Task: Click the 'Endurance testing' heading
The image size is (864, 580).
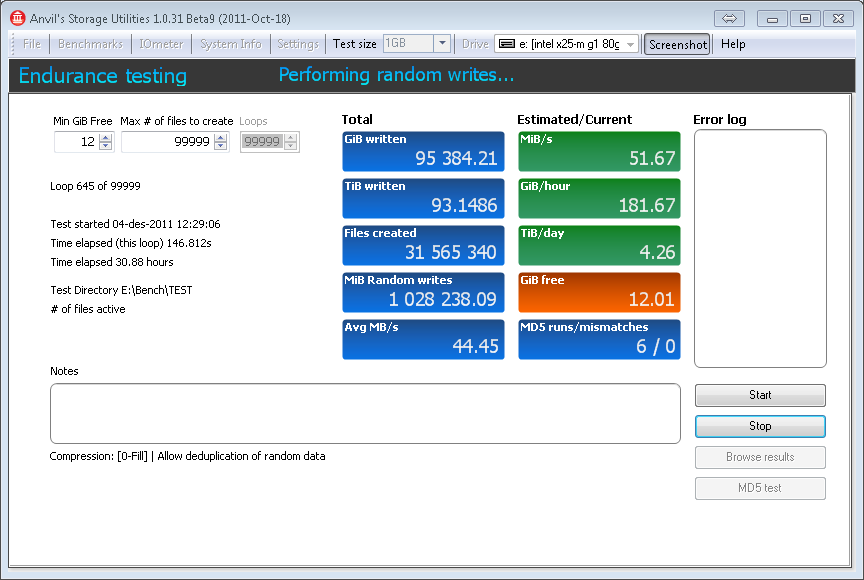Action: (102, 75)
